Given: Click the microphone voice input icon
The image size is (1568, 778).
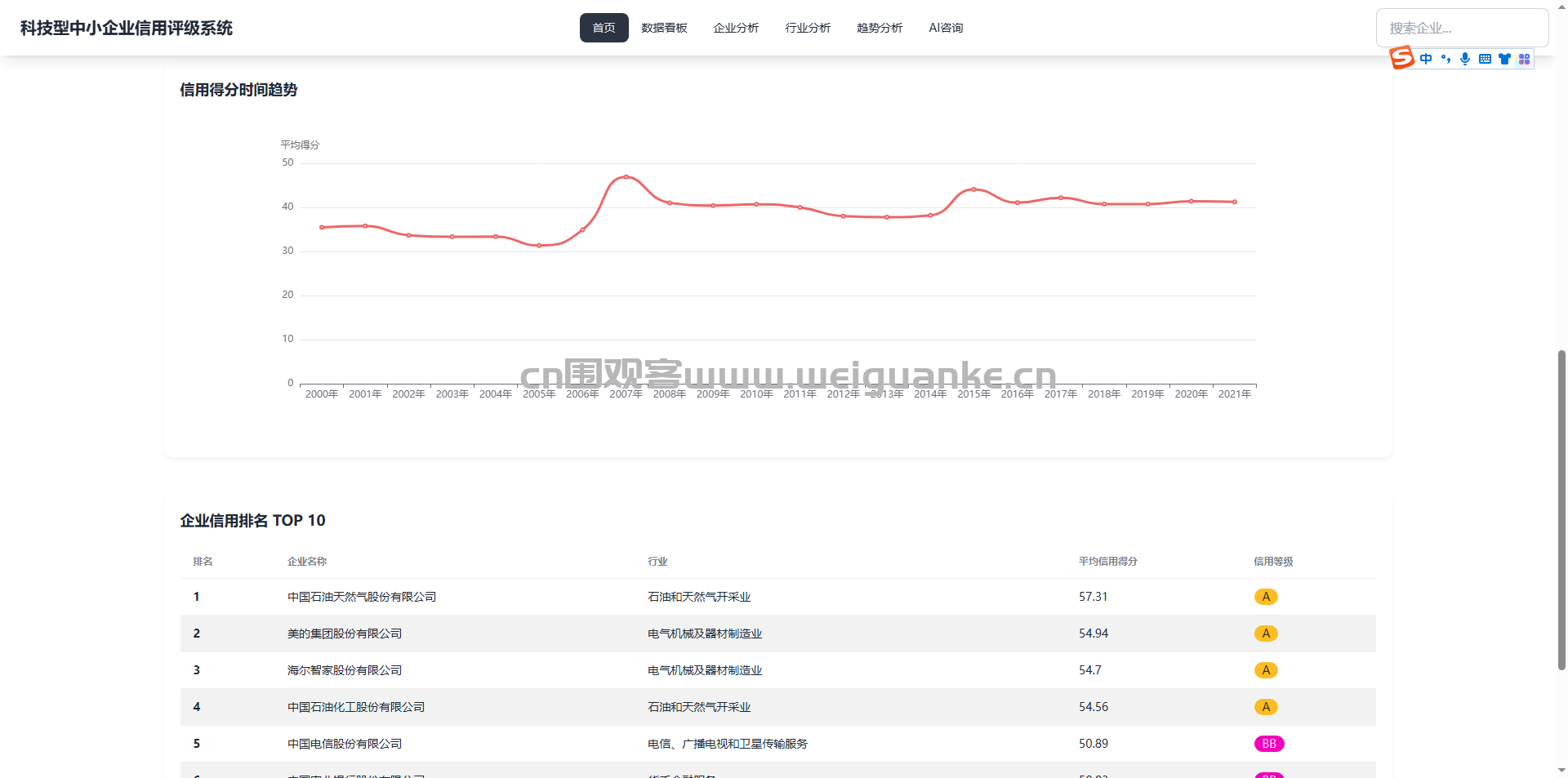Looking at the screenshot, I should 1465,59.
